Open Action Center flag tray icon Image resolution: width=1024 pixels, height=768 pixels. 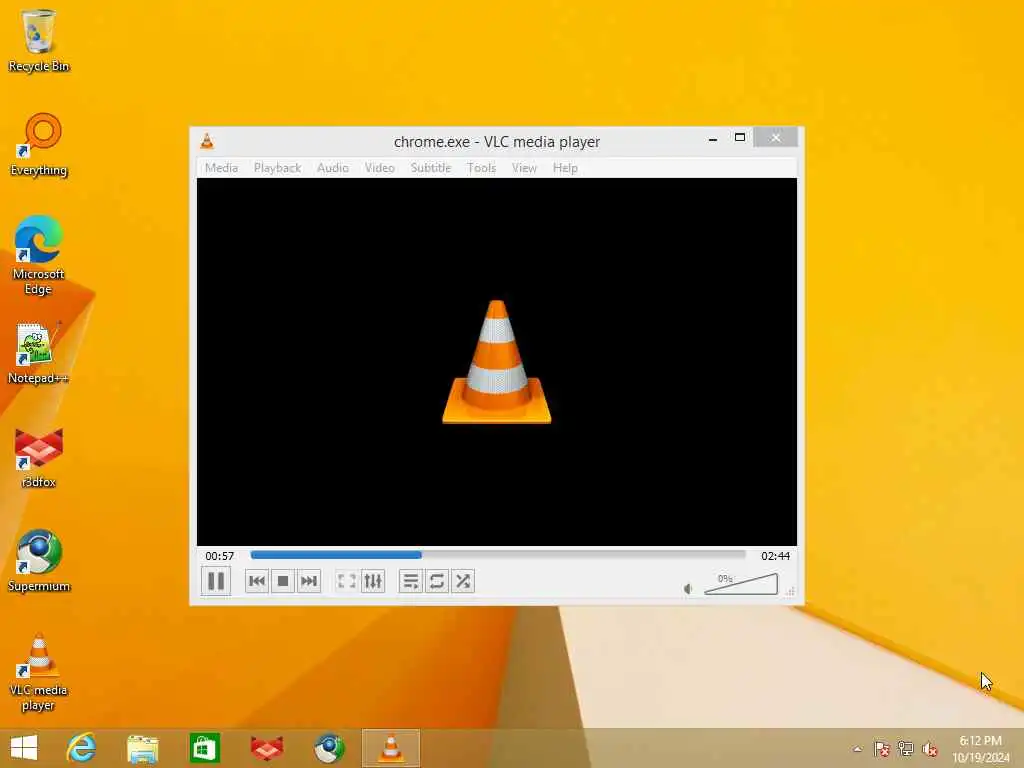pos(881,748)
